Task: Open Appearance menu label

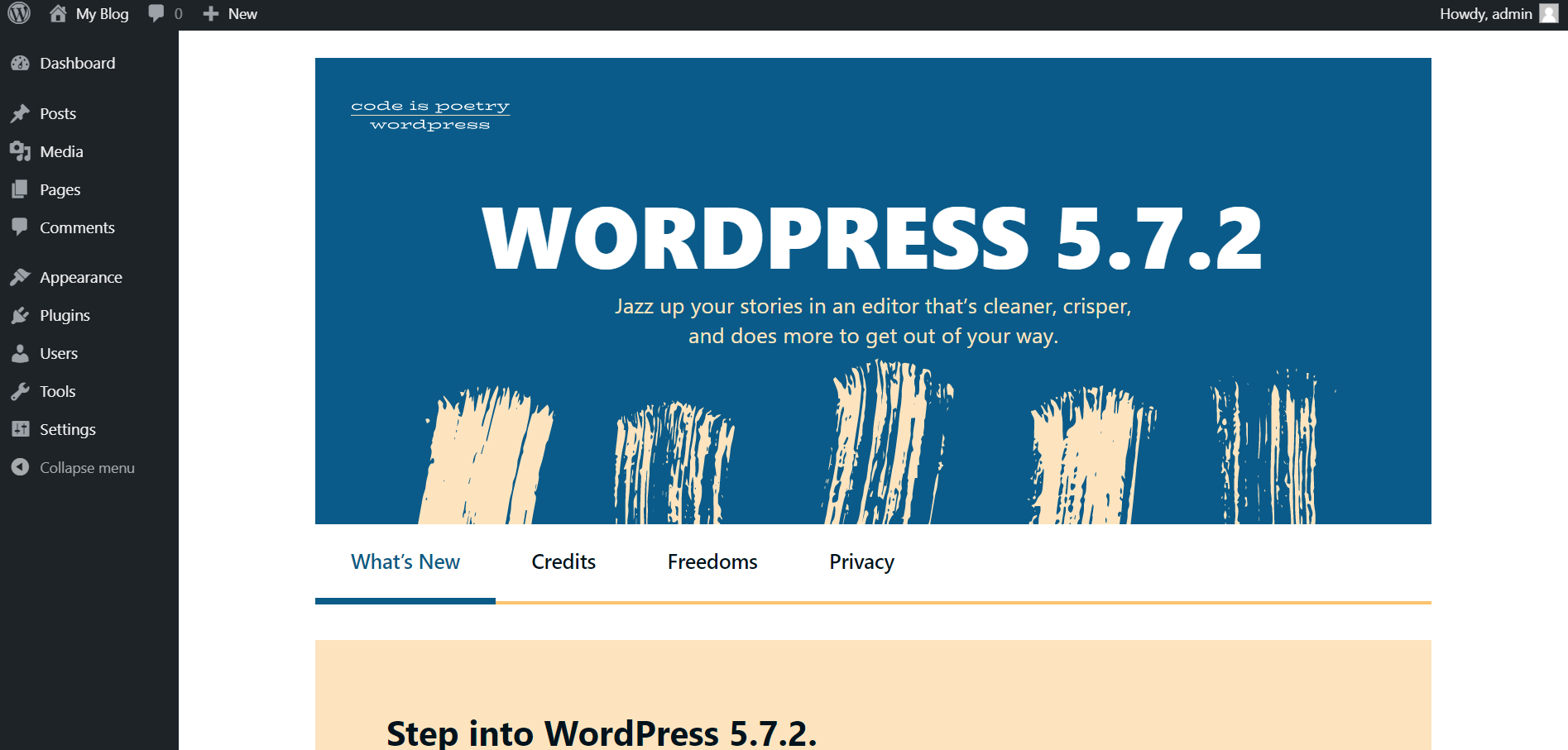Action: [81, 277]
